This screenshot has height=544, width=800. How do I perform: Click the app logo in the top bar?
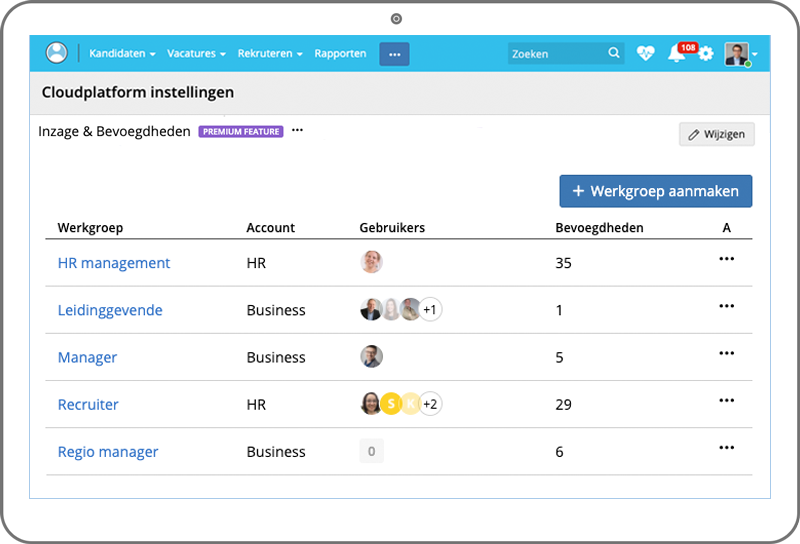(57, 53)
